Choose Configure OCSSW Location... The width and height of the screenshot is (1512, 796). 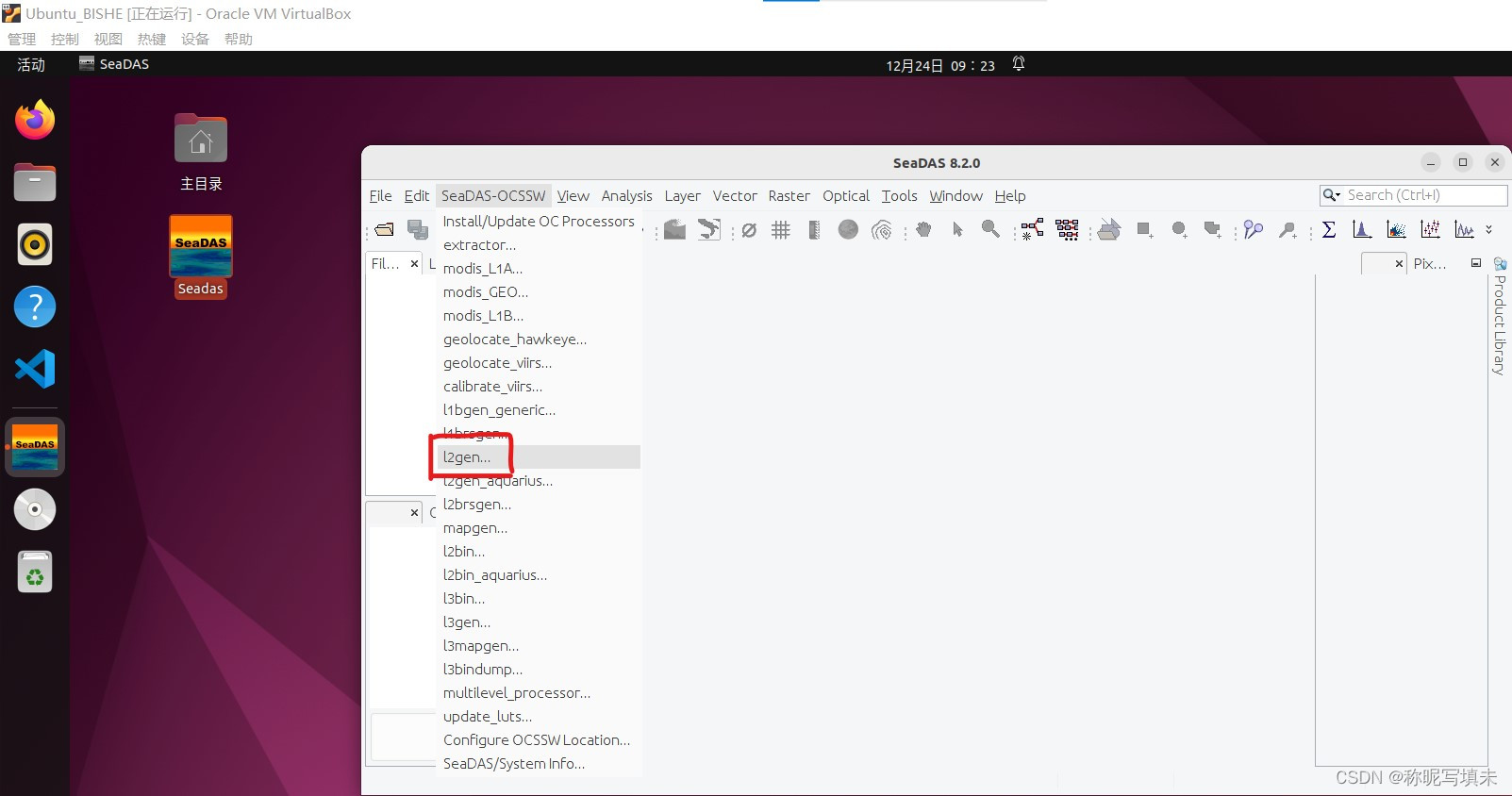pos(539,739)
